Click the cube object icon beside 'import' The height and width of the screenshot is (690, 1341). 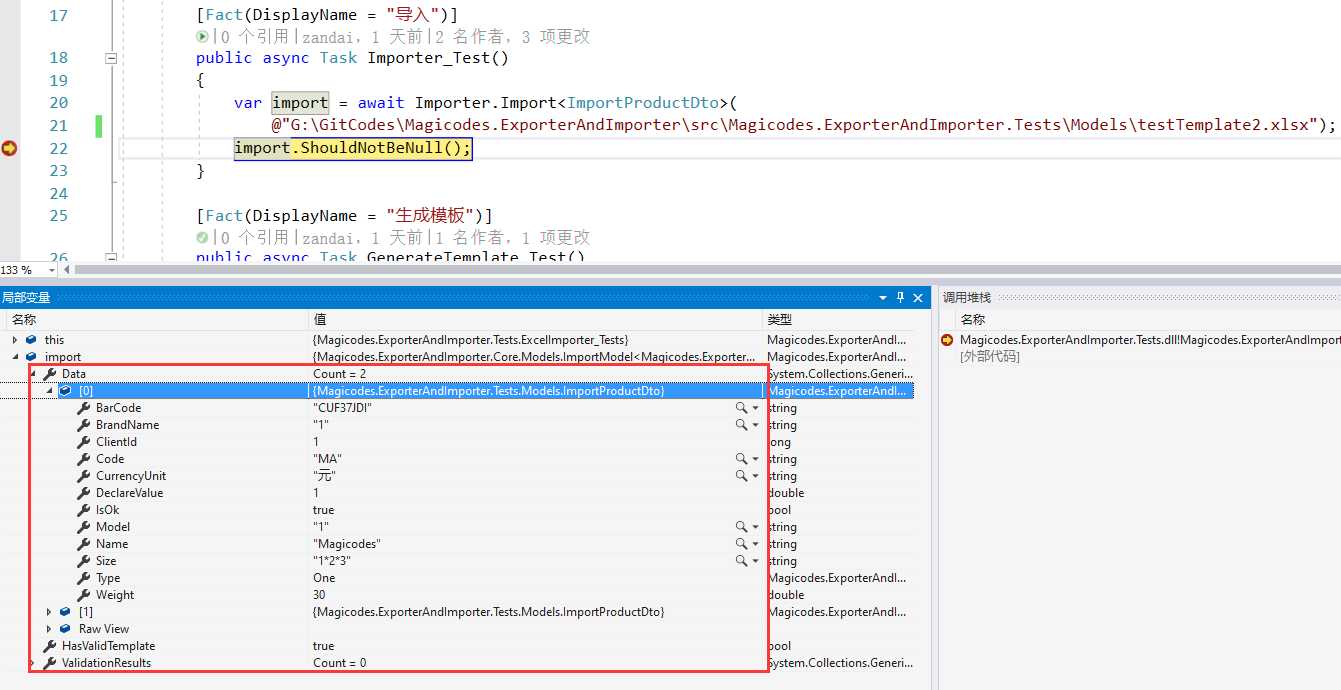(x=32, y=357)
